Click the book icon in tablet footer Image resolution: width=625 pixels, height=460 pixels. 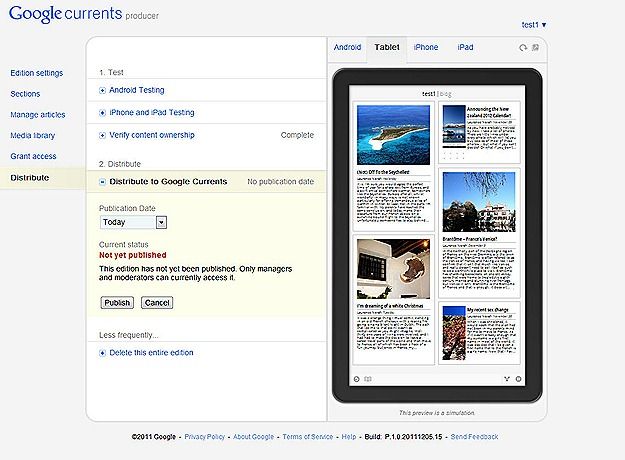[x=368, y=379]
